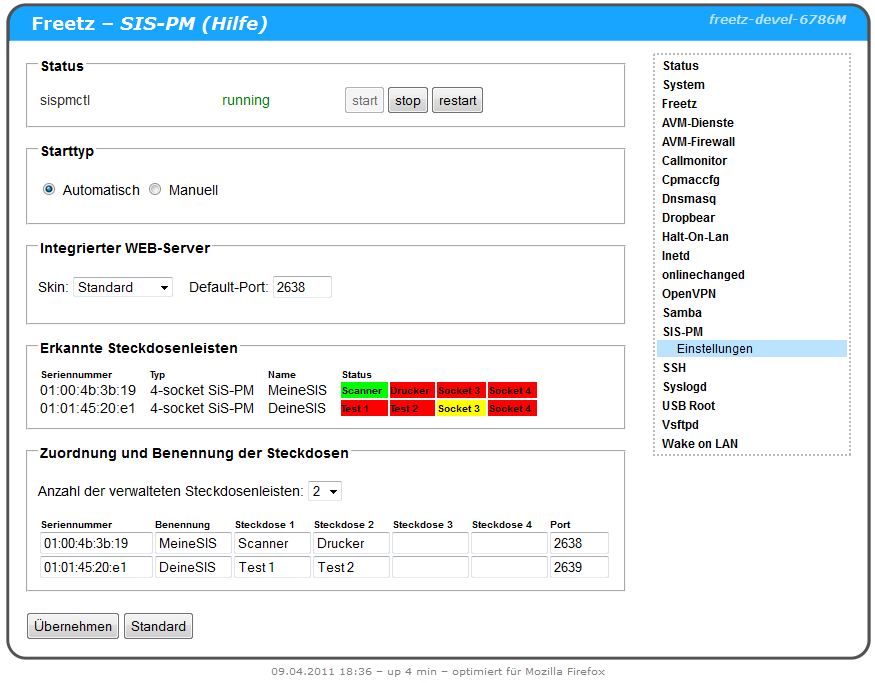Open the OpenVPN menu entry

[690, 294]
